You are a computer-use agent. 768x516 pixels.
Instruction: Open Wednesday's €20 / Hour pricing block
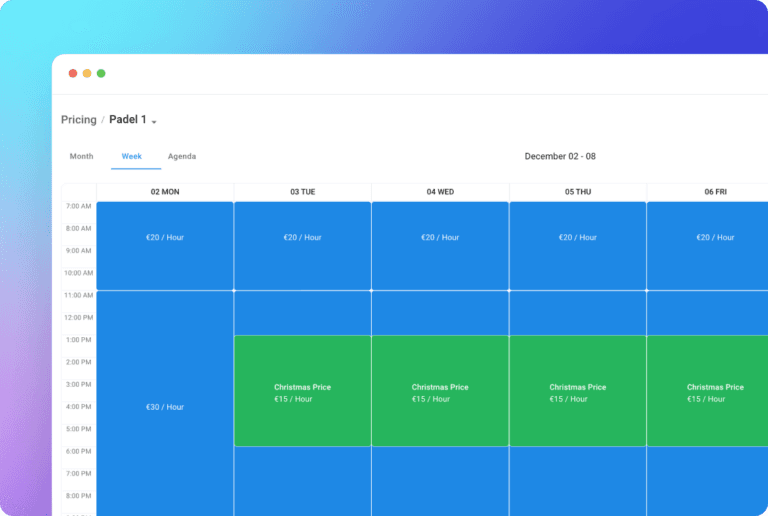(x=440, y=246)
